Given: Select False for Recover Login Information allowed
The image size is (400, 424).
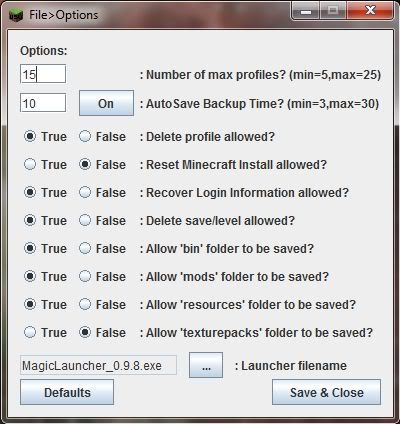Looking at the screenshot, I should pyautogui.click(x=85, y=192).
